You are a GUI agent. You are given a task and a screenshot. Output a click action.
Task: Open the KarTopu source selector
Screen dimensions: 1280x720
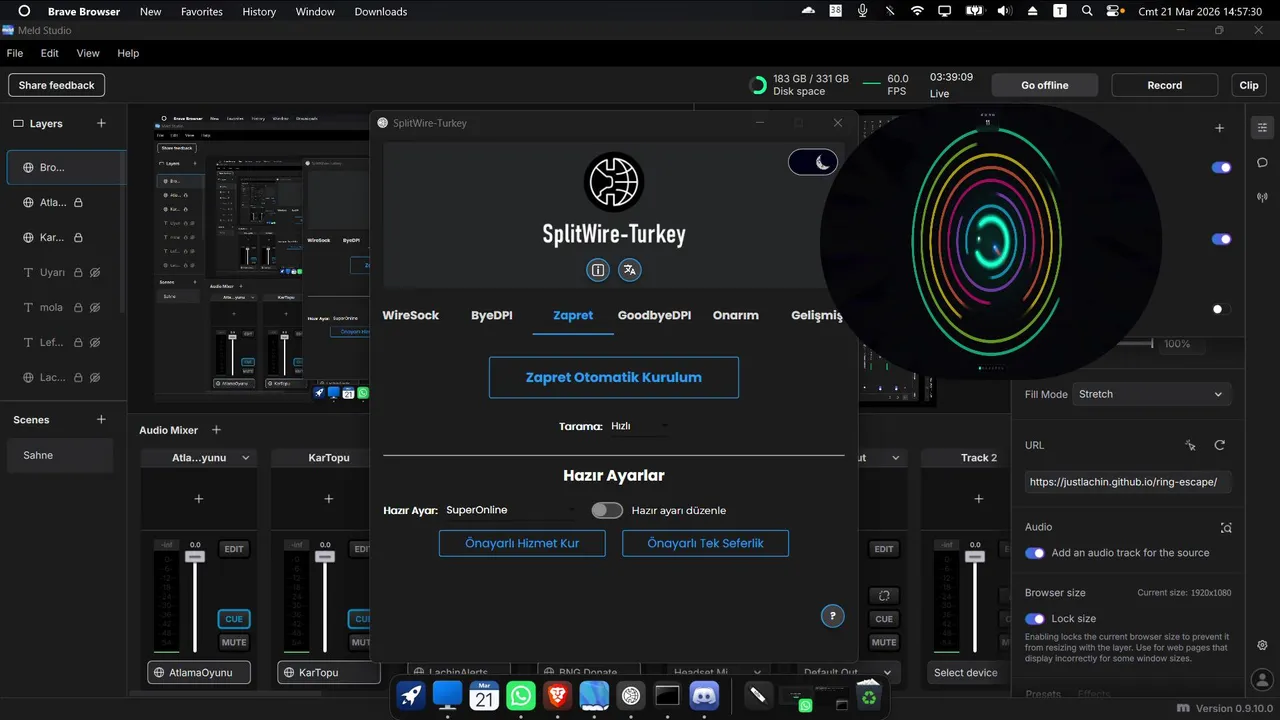click(328, 672)
